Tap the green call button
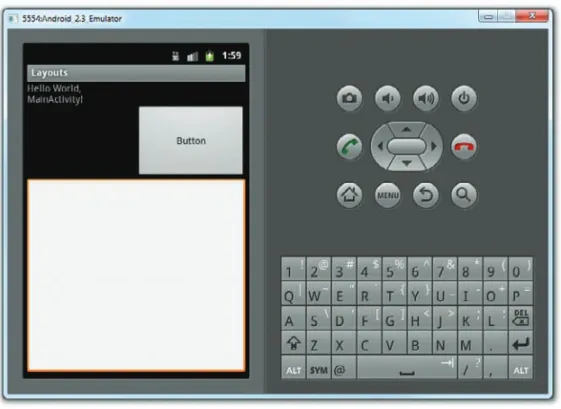Screen dimensions: 561x409 click(x=350, y=146)
